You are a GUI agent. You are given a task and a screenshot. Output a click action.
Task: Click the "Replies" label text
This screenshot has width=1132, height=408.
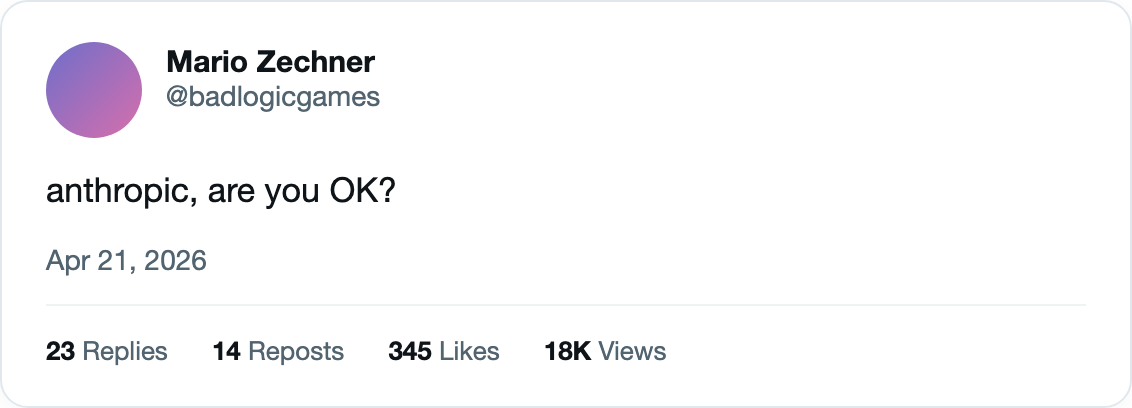(125, 351)
